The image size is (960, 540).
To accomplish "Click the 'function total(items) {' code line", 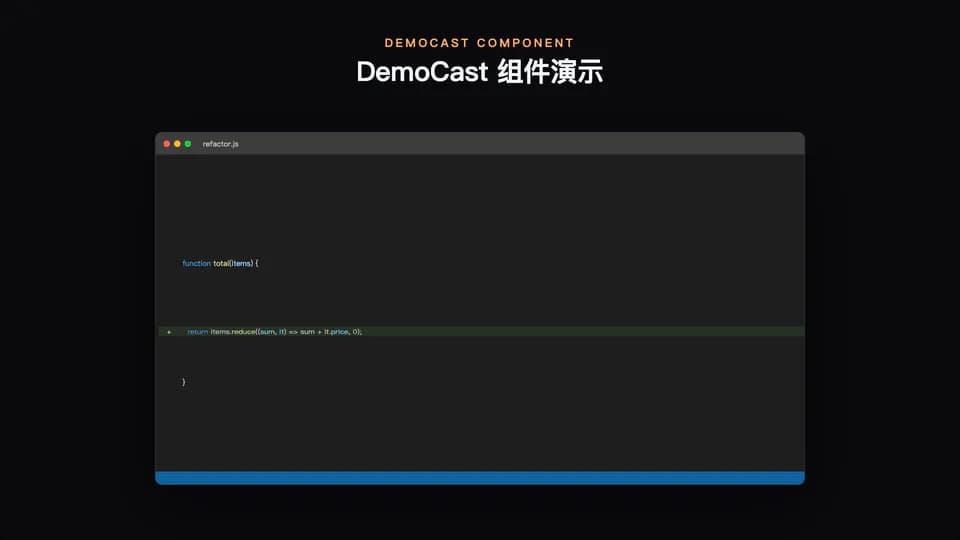I will (220, 263).
